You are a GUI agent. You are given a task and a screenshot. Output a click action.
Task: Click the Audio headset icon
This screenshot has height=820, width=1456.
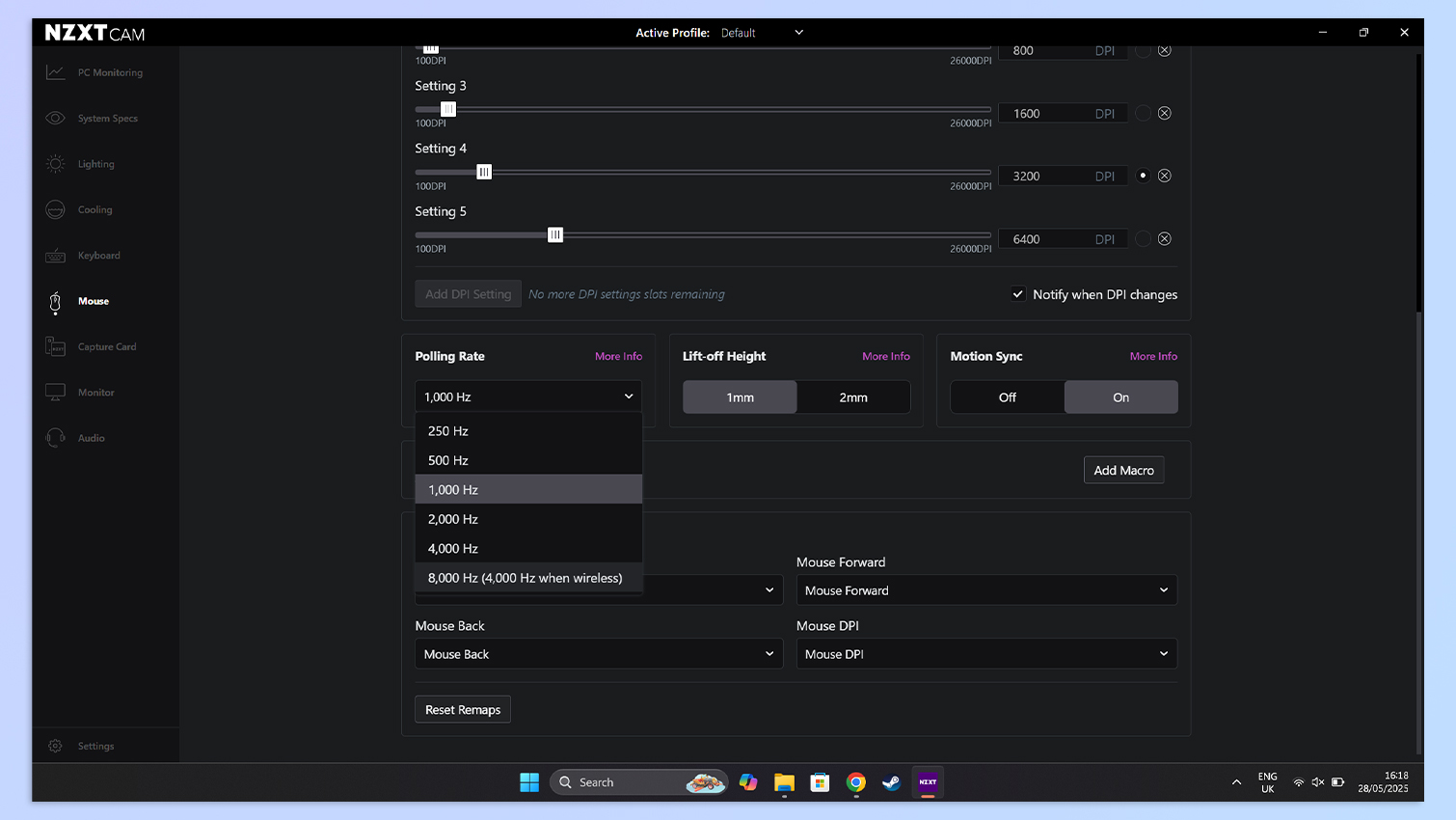[56, 438]
